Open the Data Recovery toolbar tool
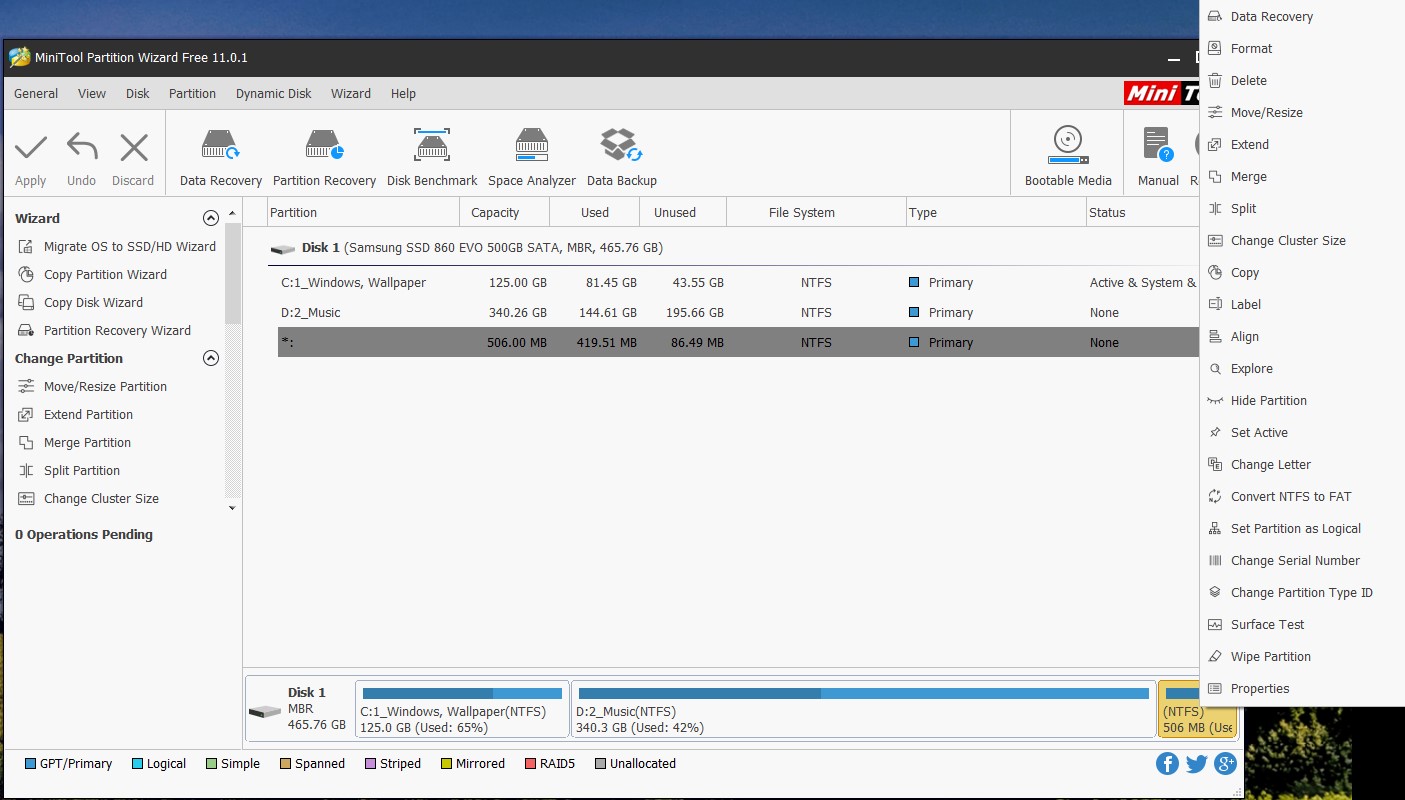The width and height of the screenshot is (1405, 800). [x=221, y=157]
